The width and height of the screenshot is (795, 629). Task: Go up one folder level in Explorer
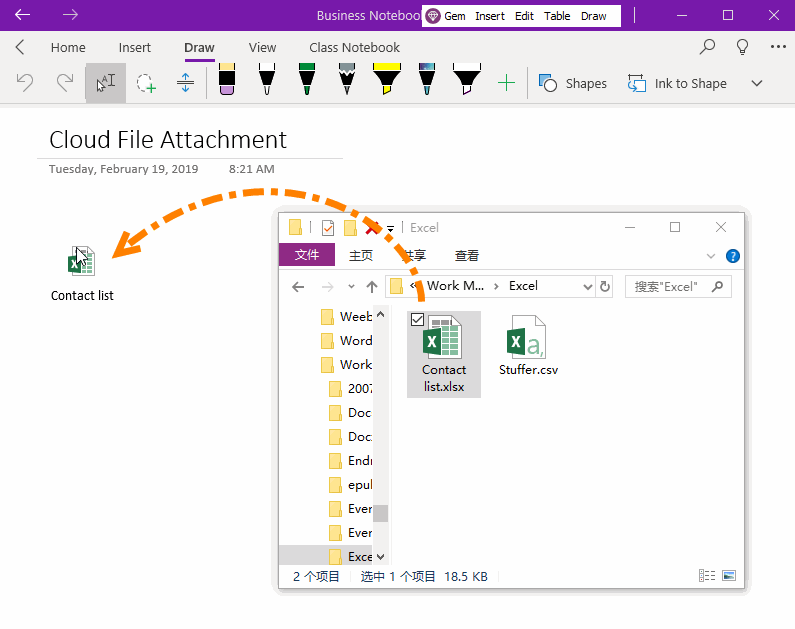(372, 287)
